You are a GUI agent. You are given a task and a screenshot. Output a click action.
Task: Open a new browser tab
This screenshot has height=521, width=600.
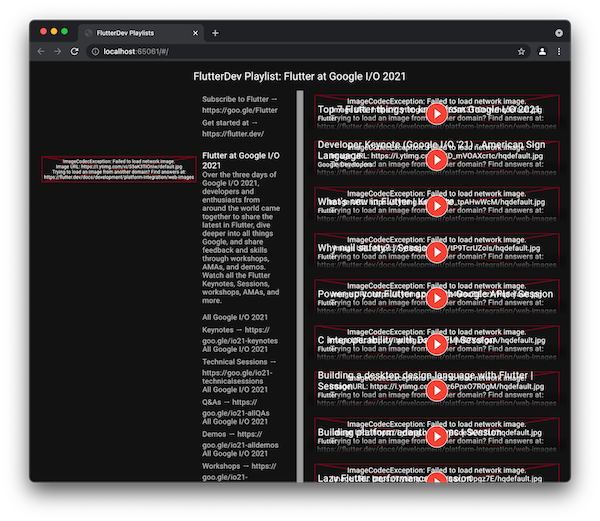215,33
